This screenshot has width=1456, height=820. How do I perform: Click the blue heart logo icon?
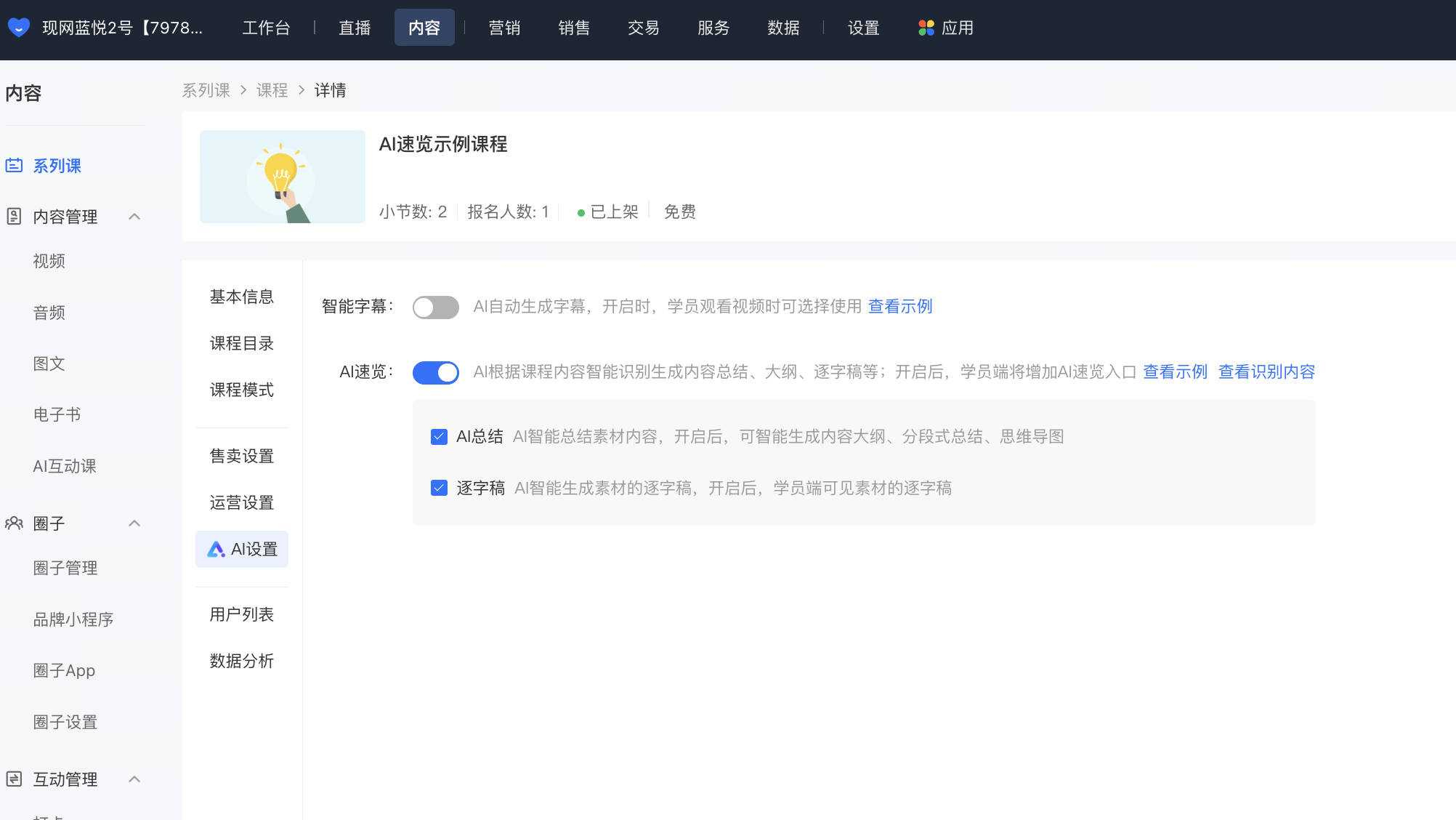tap(19, 28)
